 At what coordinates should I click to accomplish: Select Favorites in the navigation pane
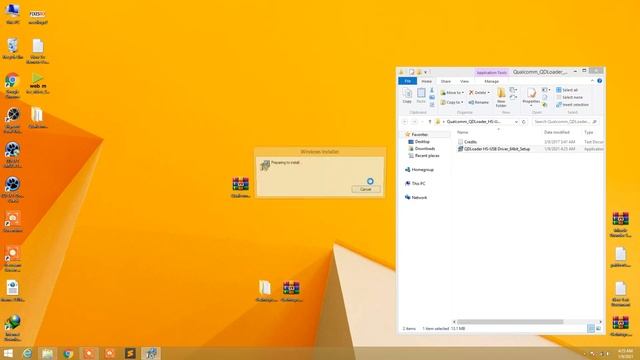click(x=419, y=134)
